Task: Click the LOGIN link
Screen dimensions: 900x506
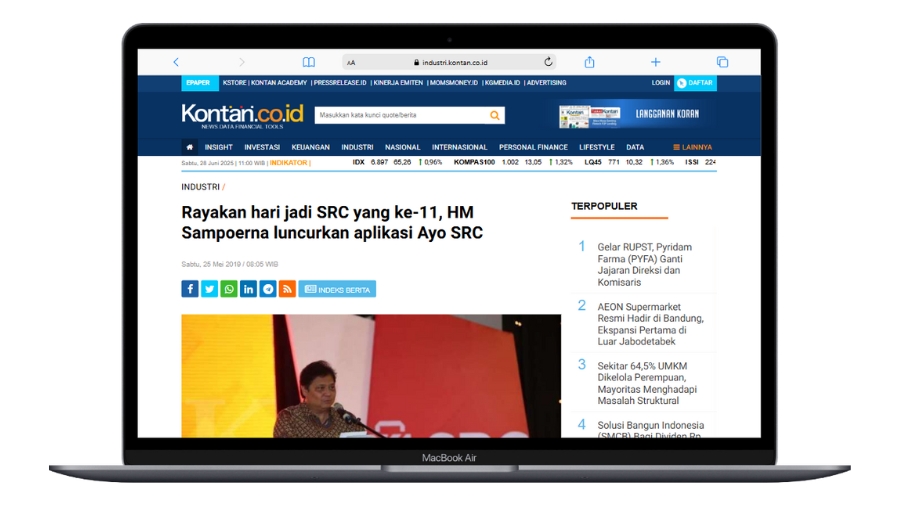Action: pyautogui.click(x=661, y=83)
